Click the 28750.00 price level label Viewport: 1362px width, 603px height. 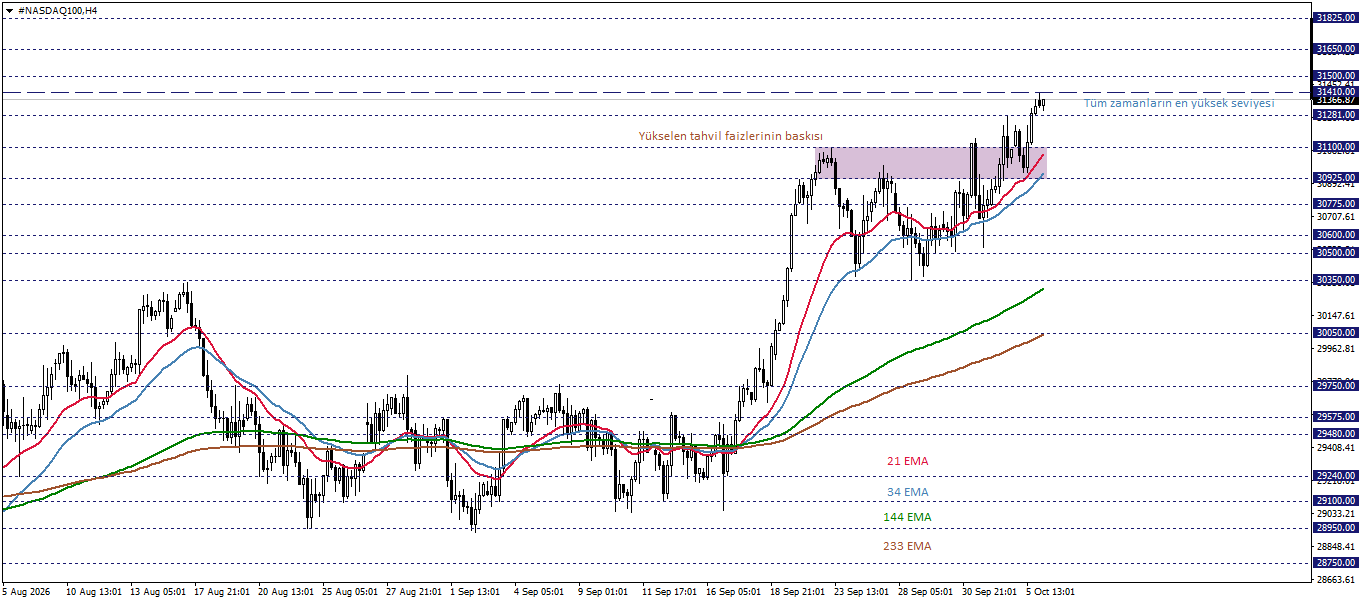click(x=1335, y=563)
